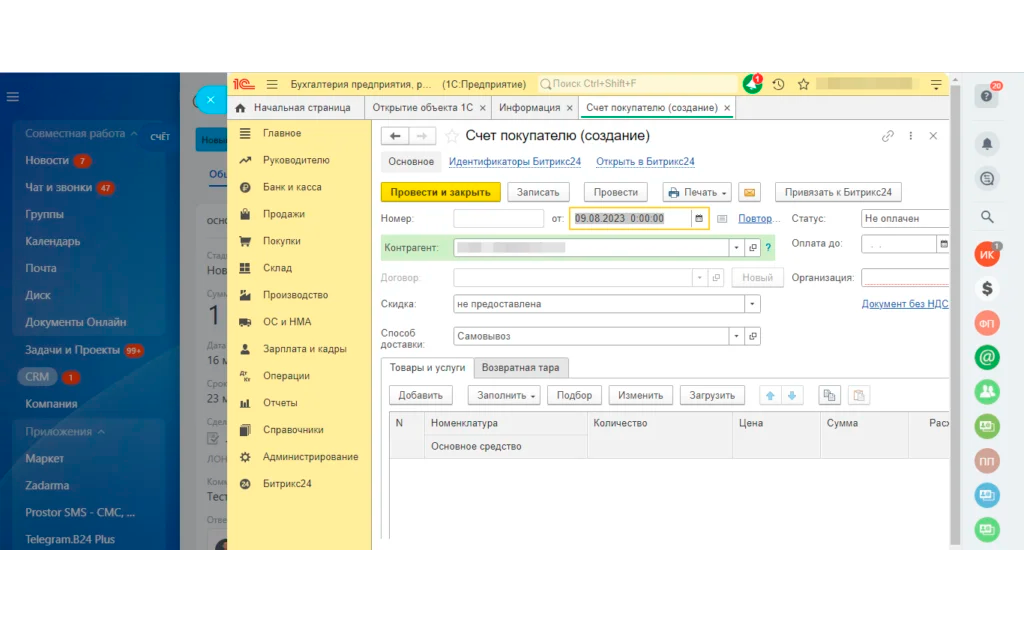This screenshot has height=622, width=1024.
Task: Open CRM in Bitrix24 left menu
Action: (37, 377)
